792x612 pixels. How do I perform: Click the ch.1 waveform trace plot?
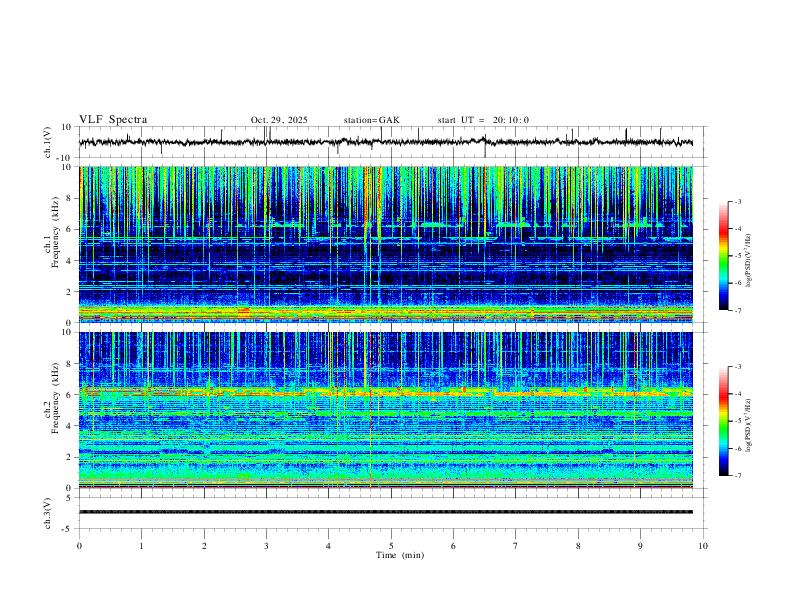click(386, 142)
